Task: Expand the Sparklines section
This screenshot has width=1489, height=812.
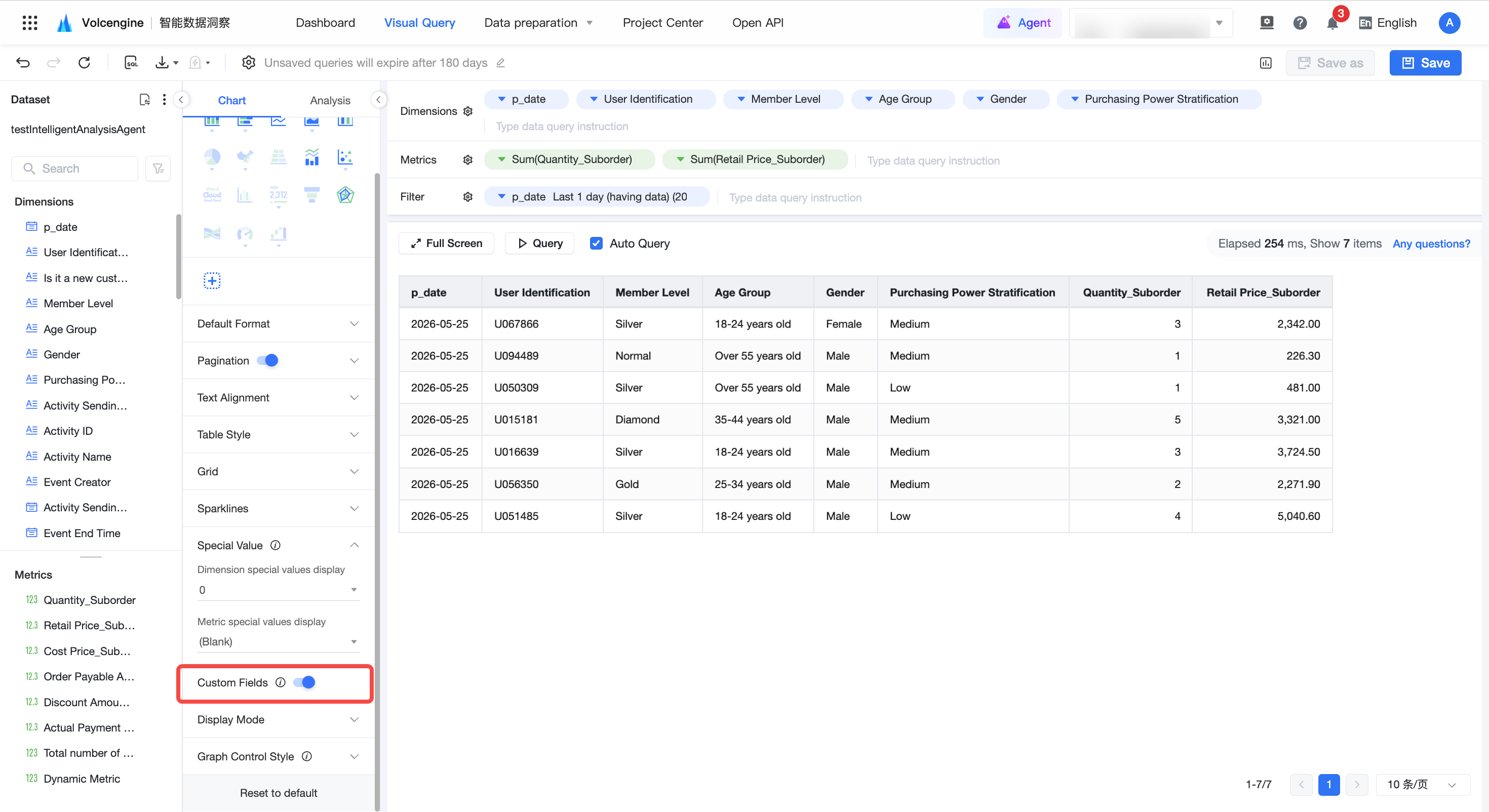Action: 278,509
